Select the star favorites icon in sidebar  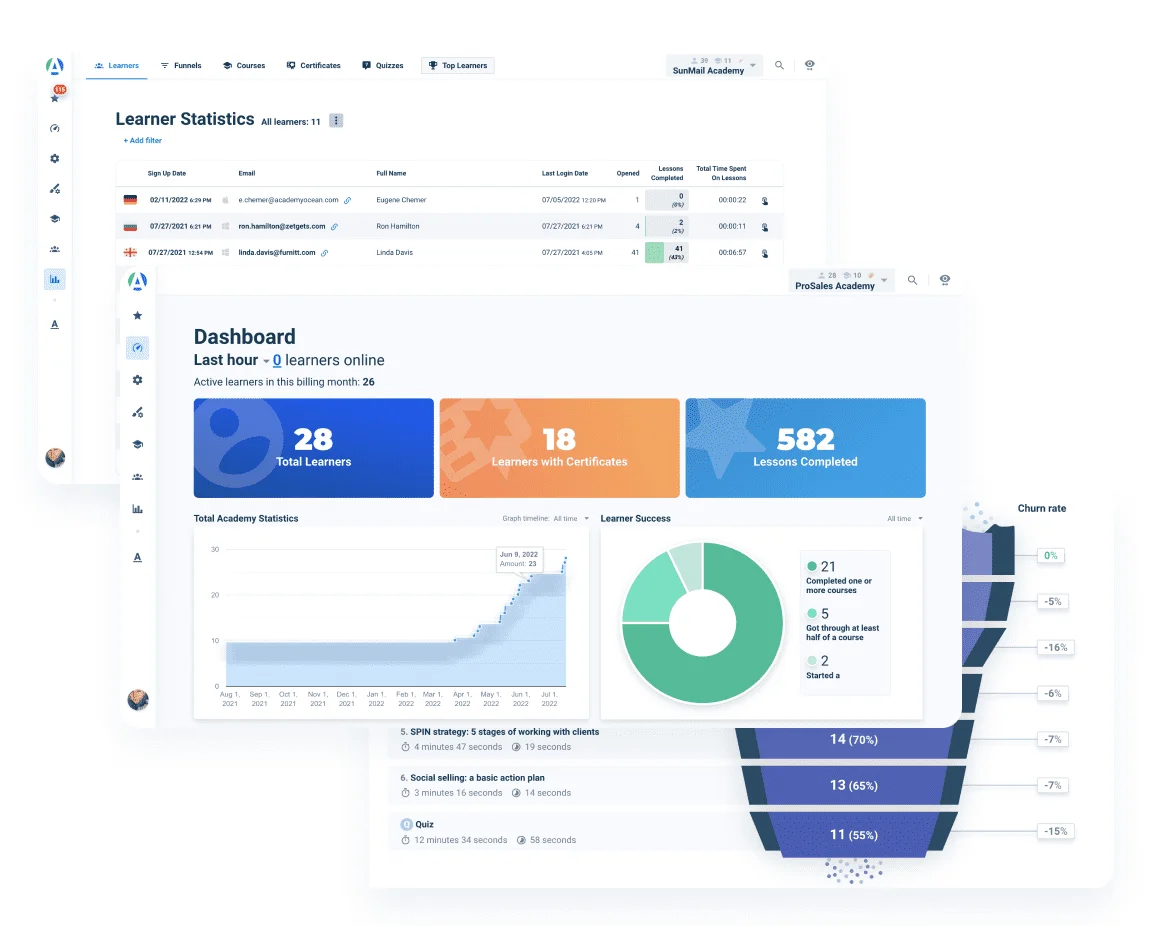(137, 315)
